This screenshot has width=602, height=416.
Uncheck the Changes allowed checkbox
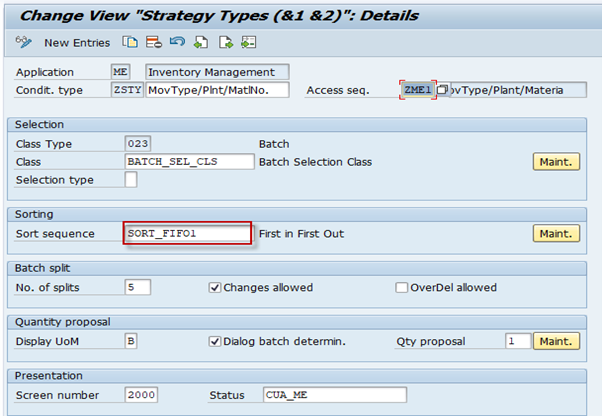pyautogui.click(x=215, y=287)
